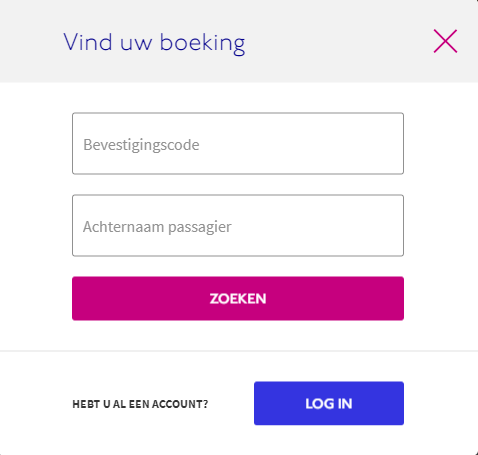
Task: Click the blue LOG IN button
Action: 329,403
